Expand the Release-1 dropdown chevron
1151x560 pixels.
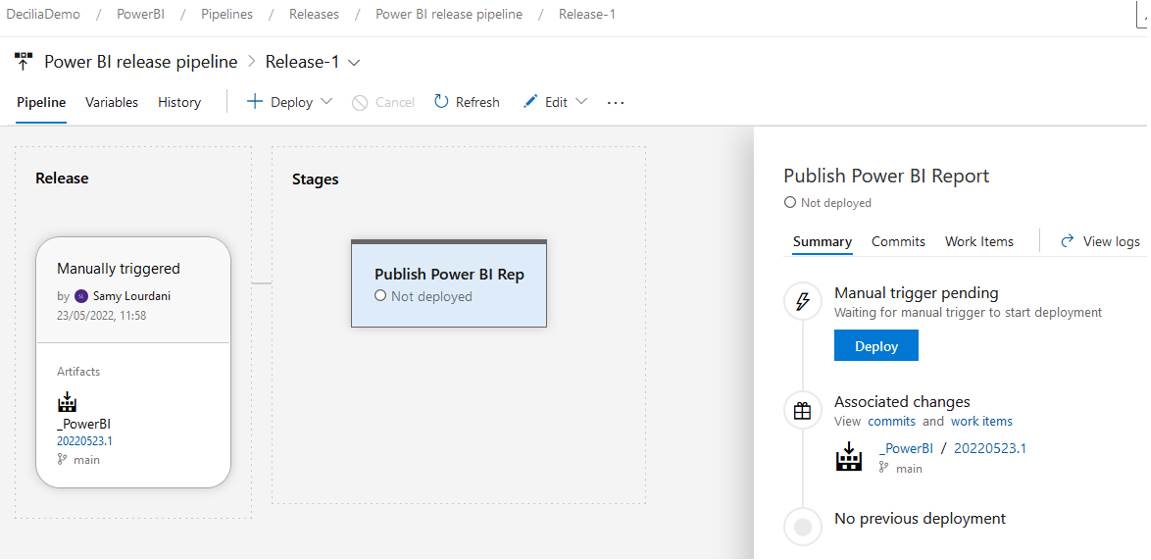point(354,63)
